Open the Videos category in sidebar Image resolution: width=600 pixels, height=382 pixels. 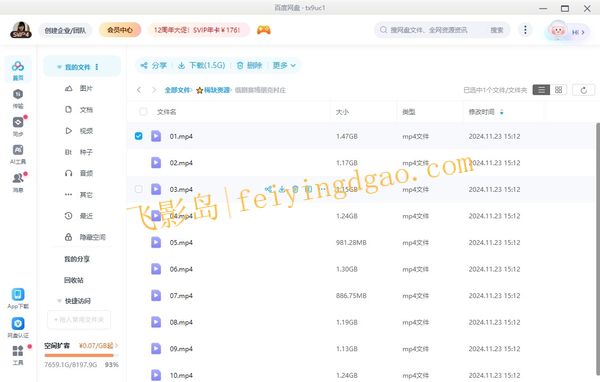tap(78, 131)
